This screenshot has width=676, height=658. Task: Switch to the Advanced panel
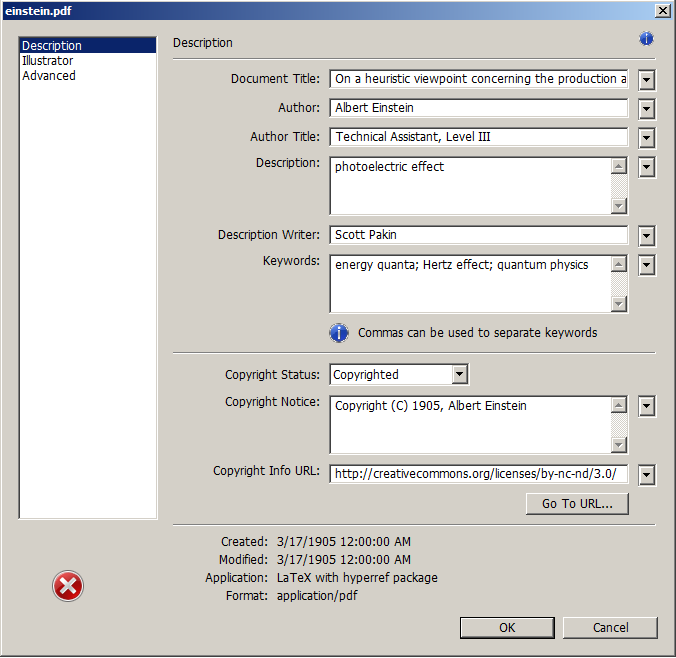click(49, 76)
